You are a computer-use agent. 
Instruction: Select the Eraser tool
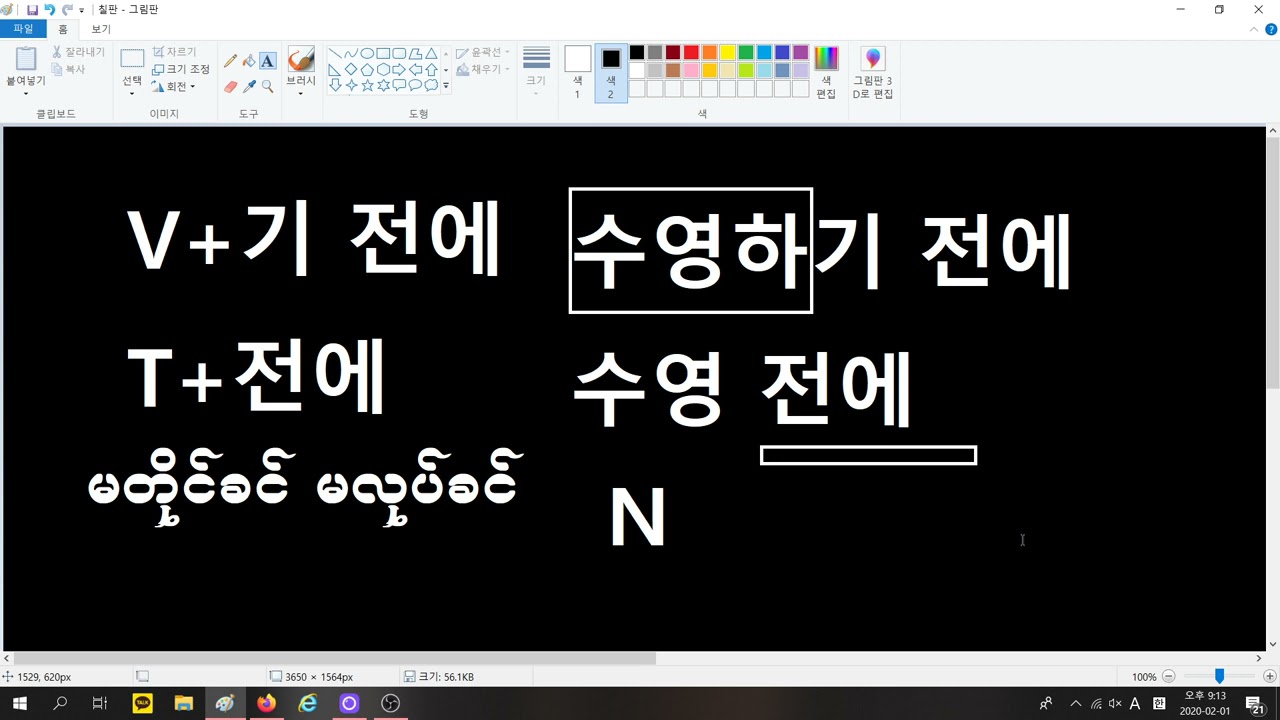(231, 87)
